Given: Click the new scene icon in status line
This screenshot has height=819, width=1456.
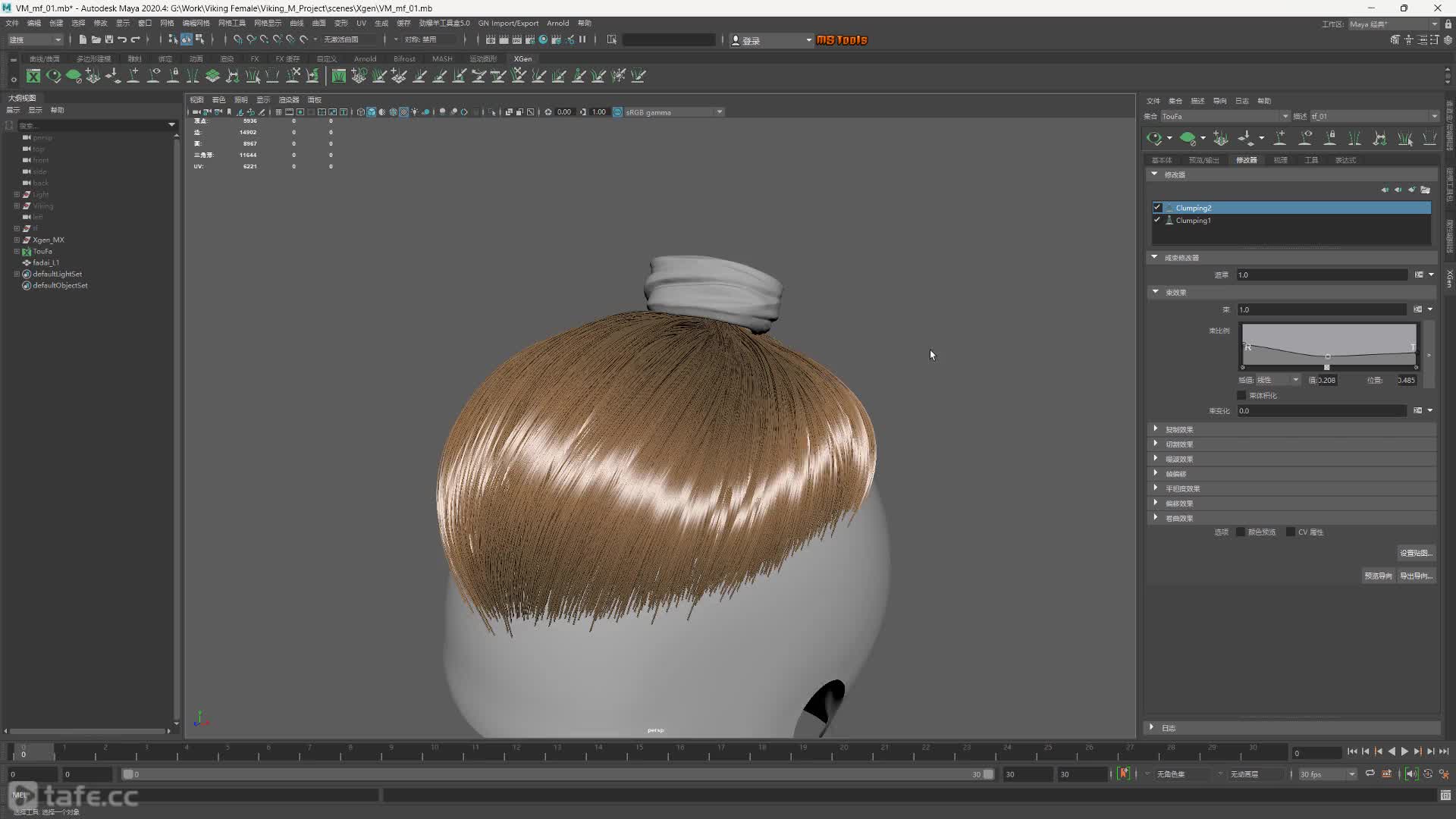Looking at the screenshot, I should (83, 39).
